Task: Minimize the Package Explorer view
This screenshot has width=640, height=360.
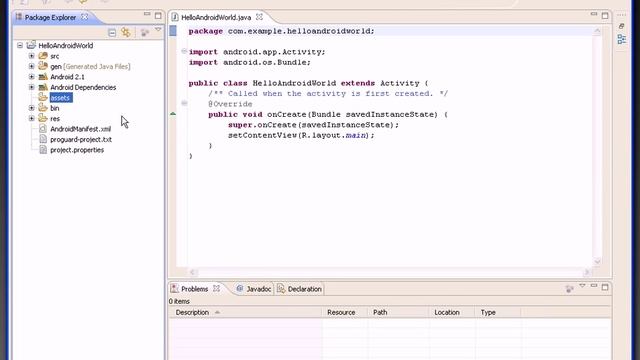Action: tap(147, 14)
